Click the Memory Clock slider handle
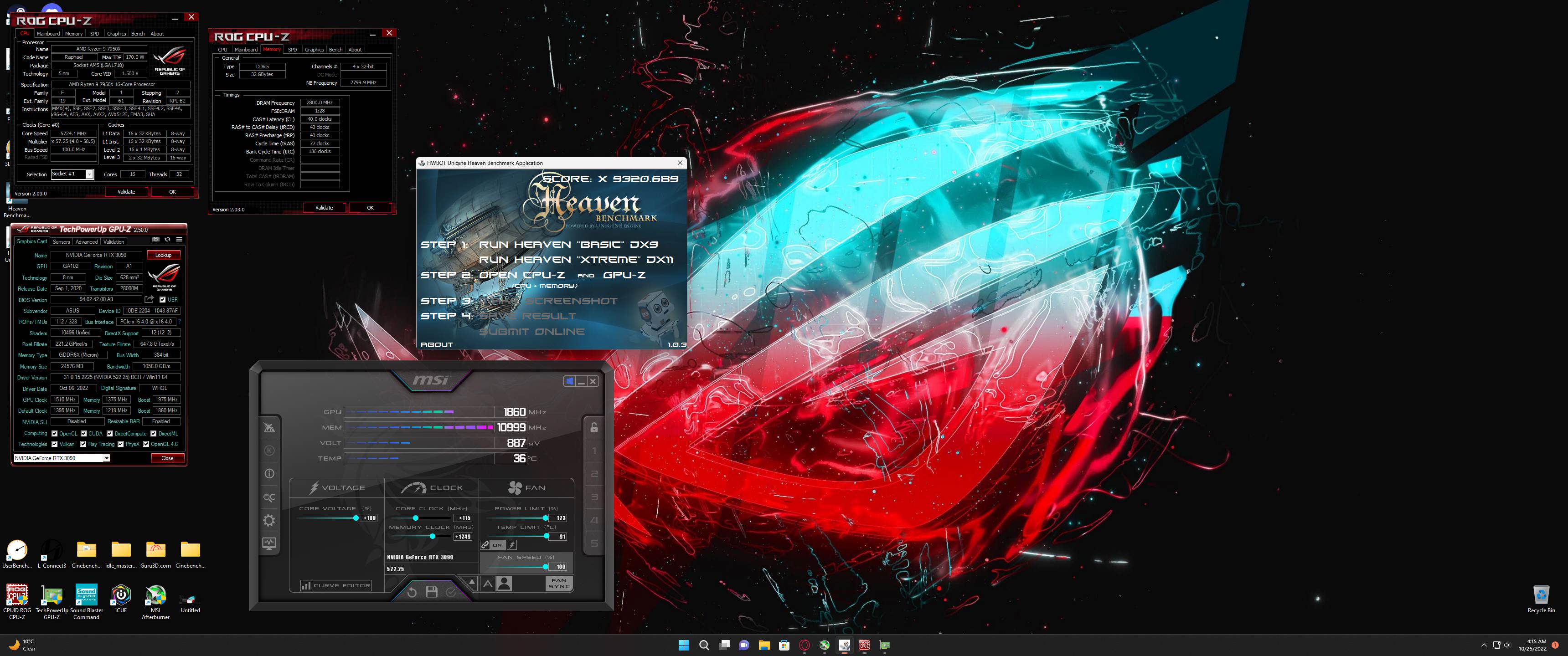This screenshot has width=1568, height=656. (x=432, y=536)
